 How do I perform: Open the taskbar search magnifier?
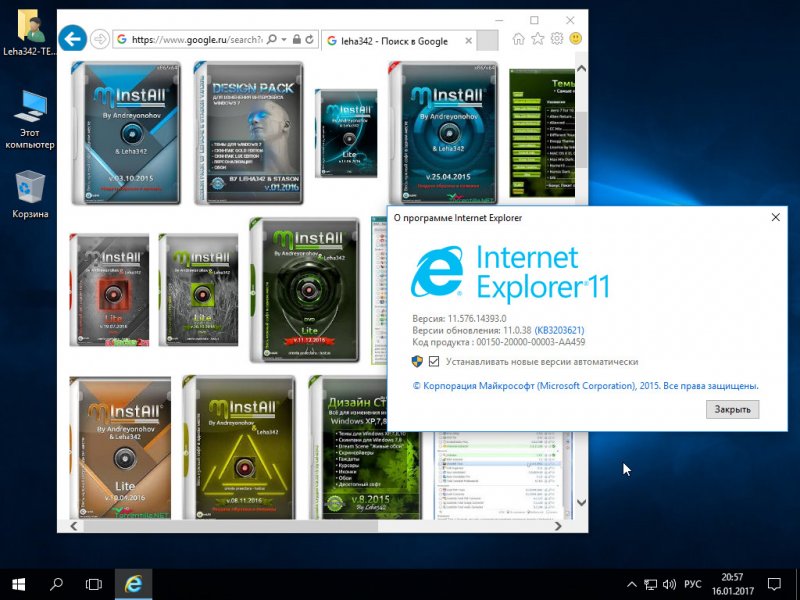click(x=56, y=584)
